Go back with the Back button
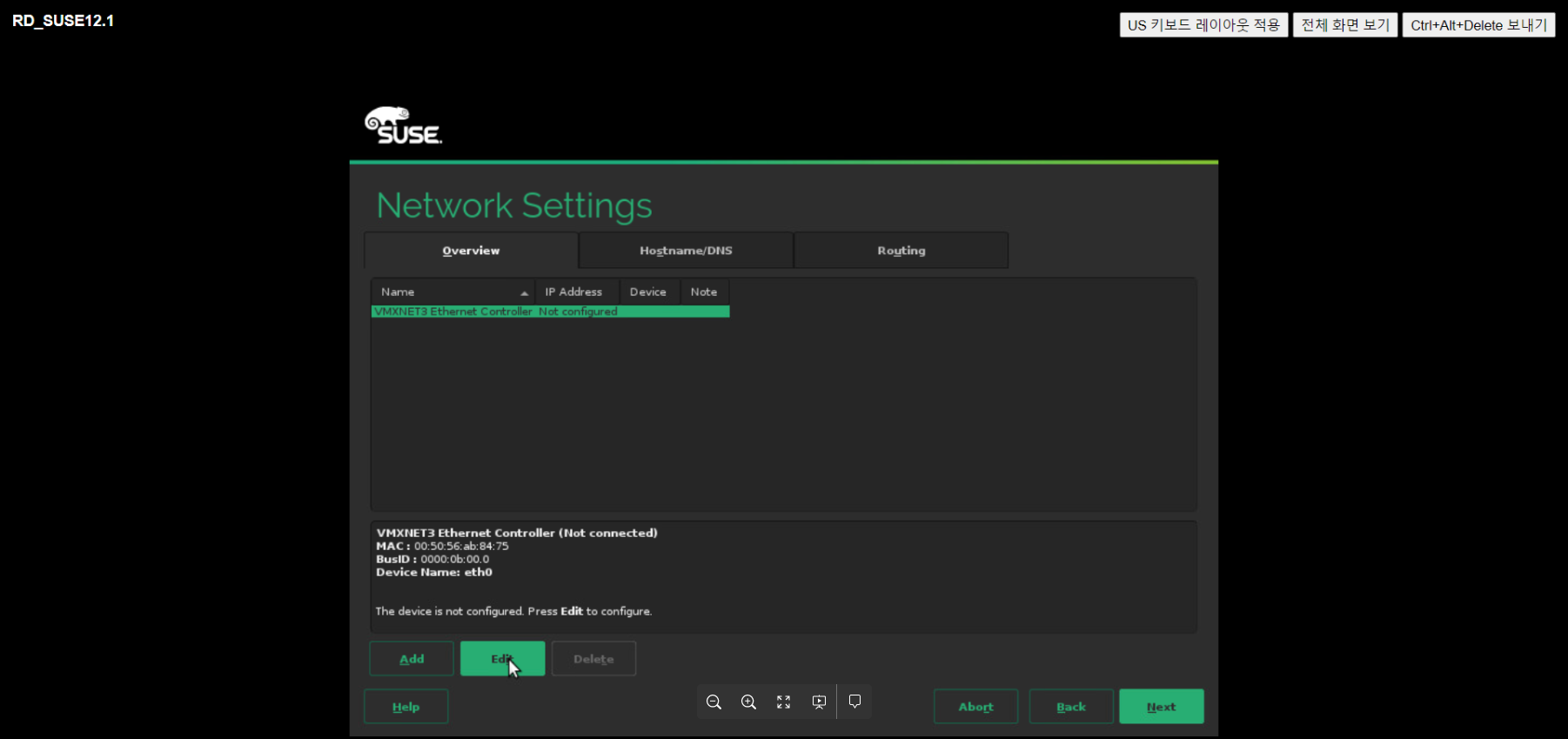 point(1071,707)
